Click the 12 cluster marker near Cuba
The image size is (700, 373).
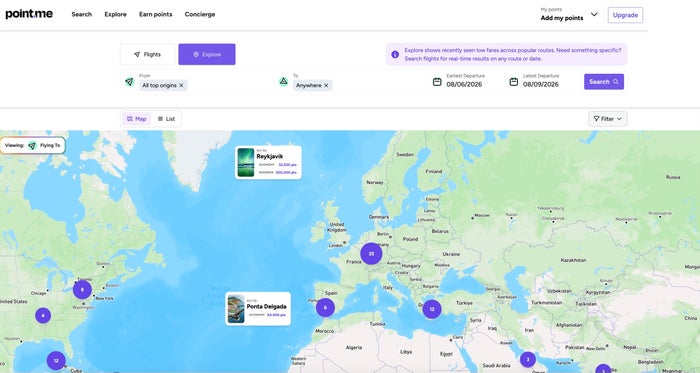[x=56, y=361]
